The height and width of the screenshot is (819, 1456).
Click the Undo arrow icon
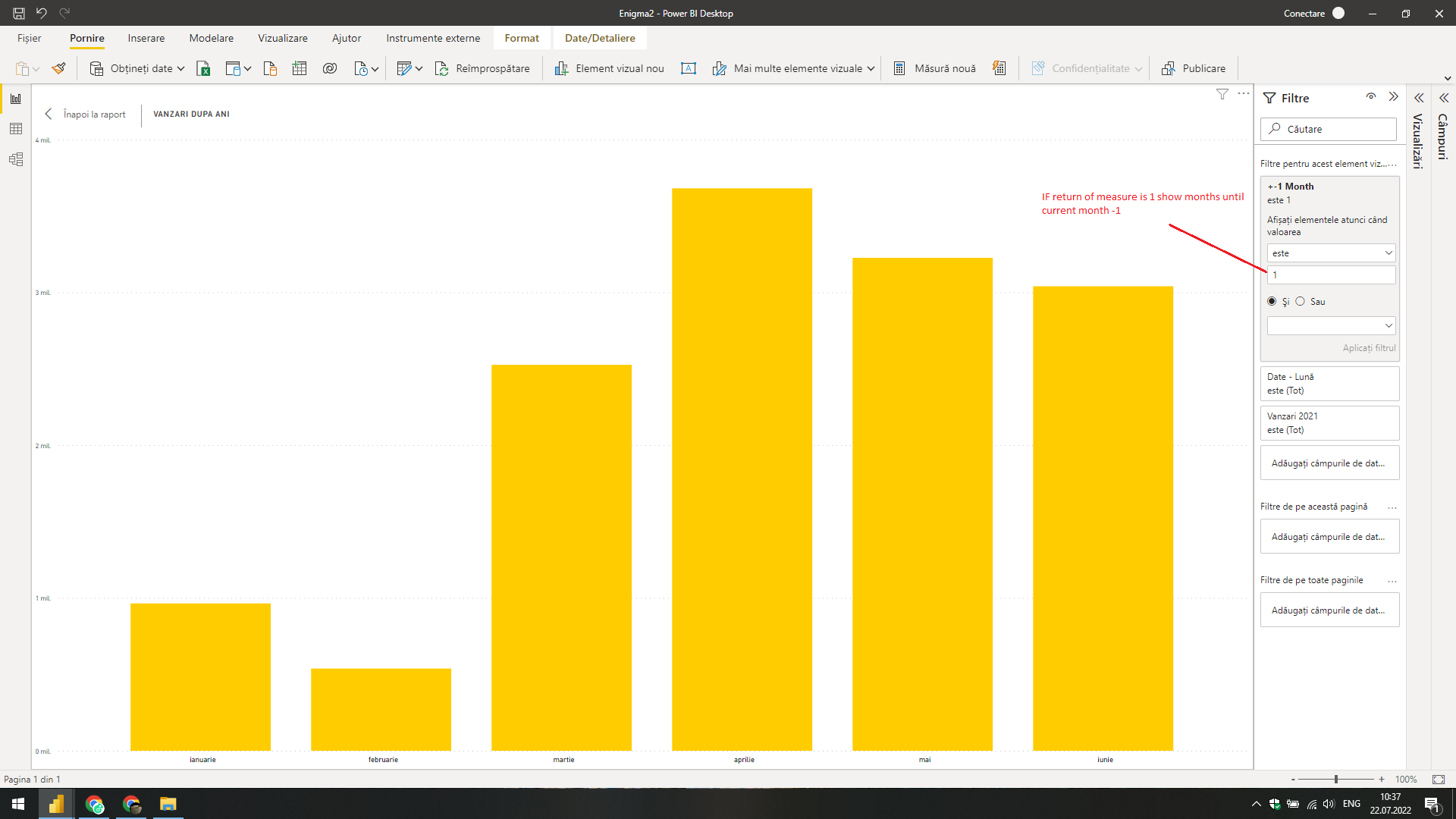tap(42, 13)
